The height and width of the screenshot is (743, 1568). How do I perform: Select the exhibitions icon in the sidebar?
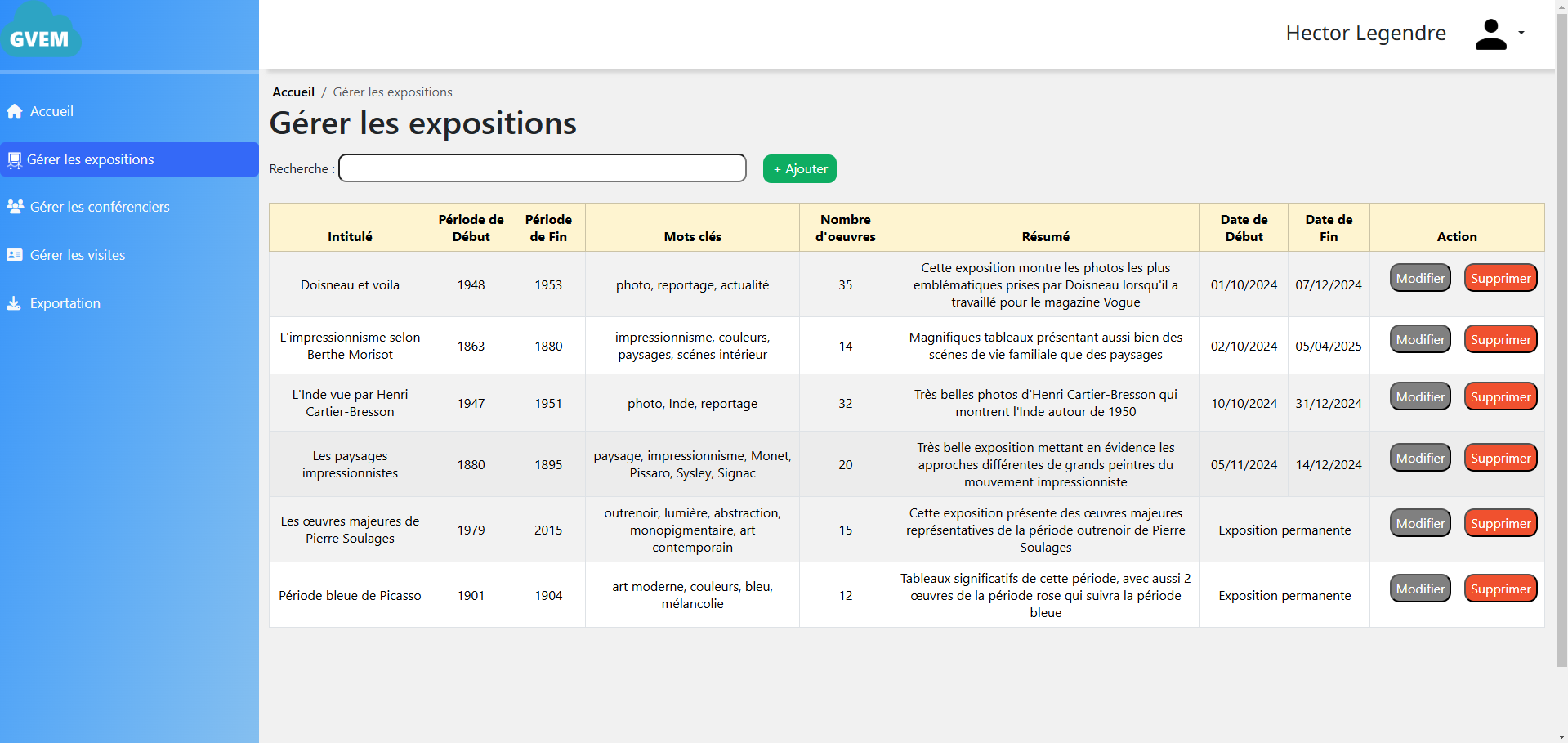click(13, 159)
